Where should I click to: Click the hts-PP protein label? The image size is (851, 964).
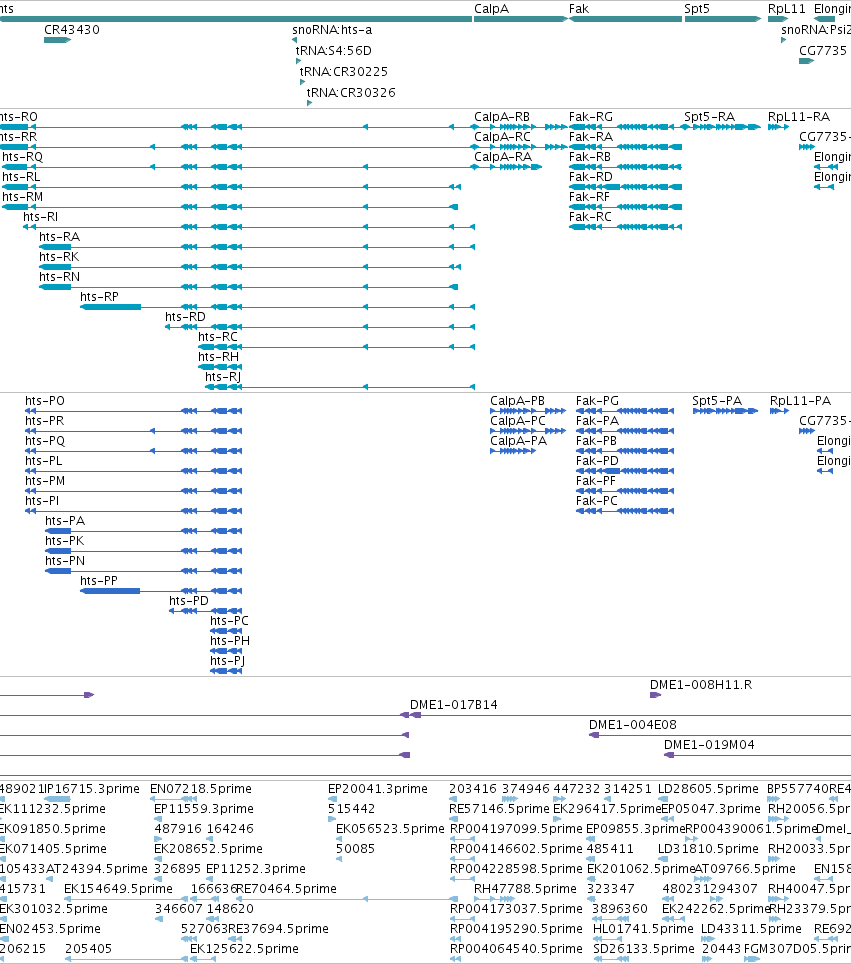pos(98,581)
